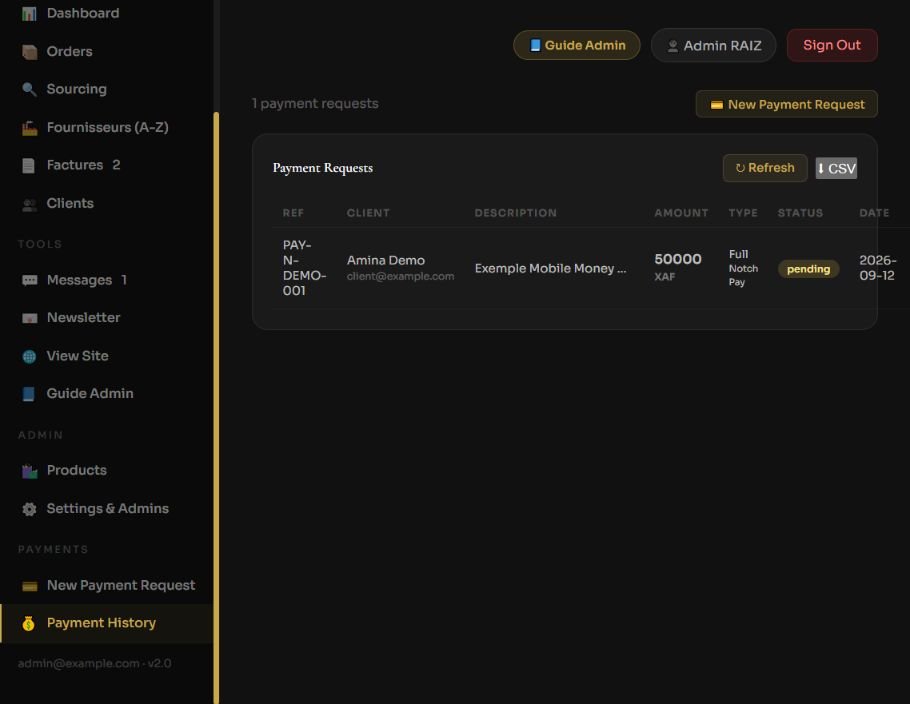The image size is (910, 704).
Task: Click the sidebar vertical scrollbar
Action: tap(216, 406)
